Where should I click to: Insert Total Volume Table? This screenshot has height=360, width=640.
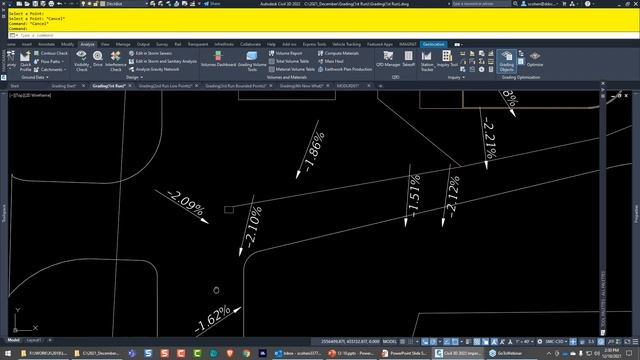tap(289, 61)
